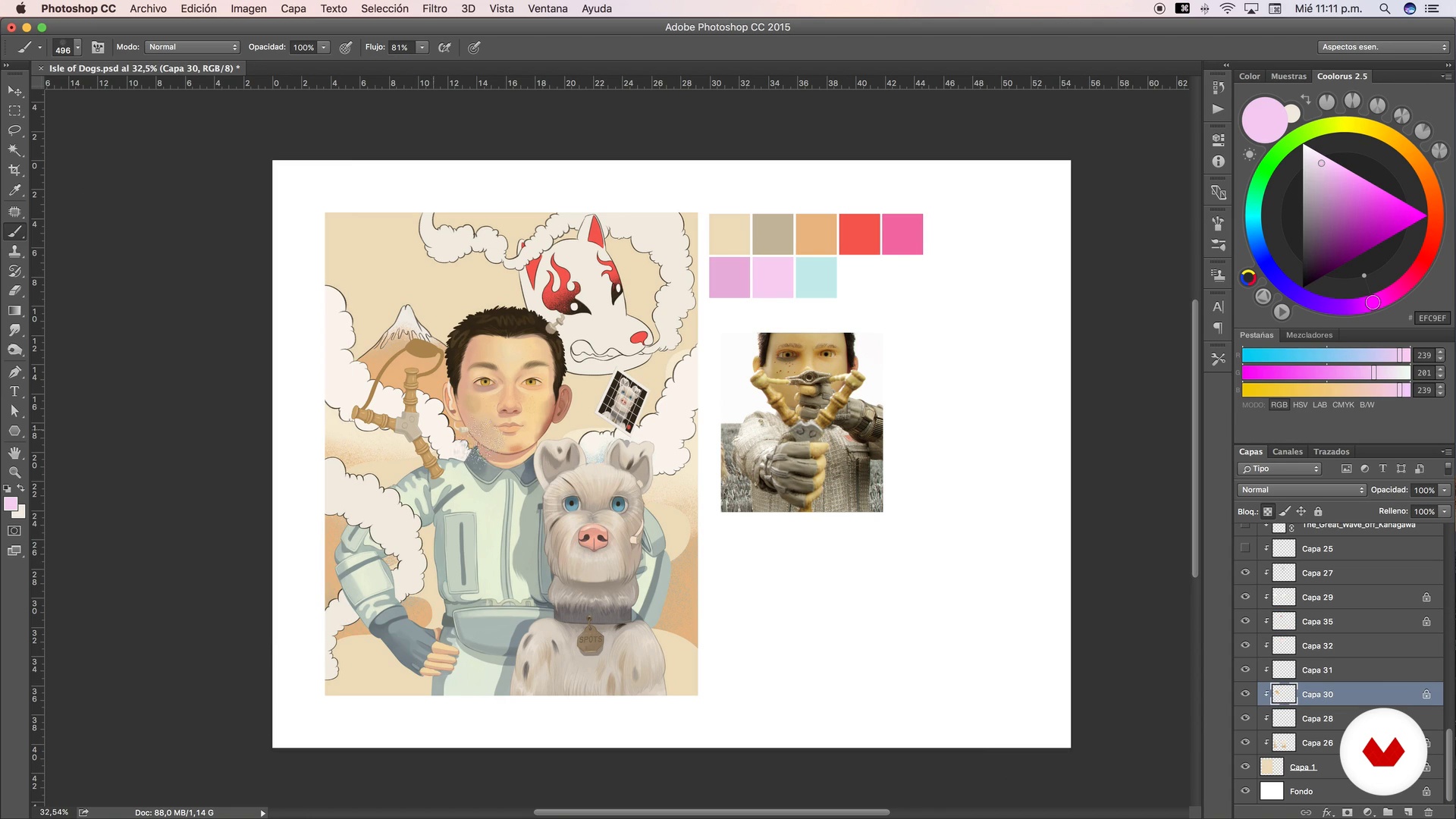This screenshot has width=1456, height=819.
Task: Open the Opacidad arrow in the options bar
Action: pos(324,47)
